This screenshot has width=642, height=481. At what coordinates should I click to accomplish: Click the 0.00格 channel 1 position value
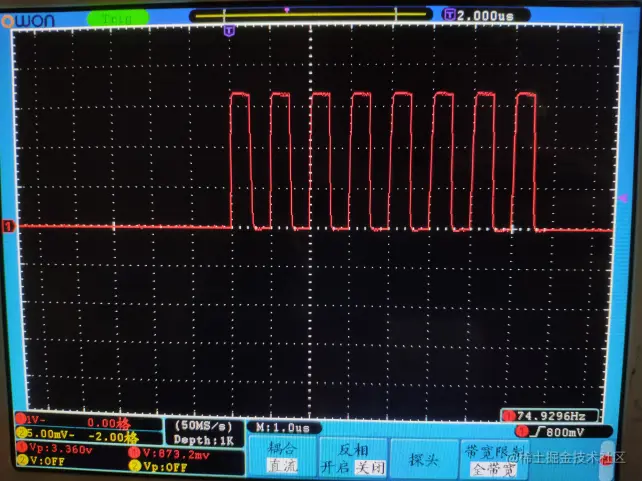point(109,423)
